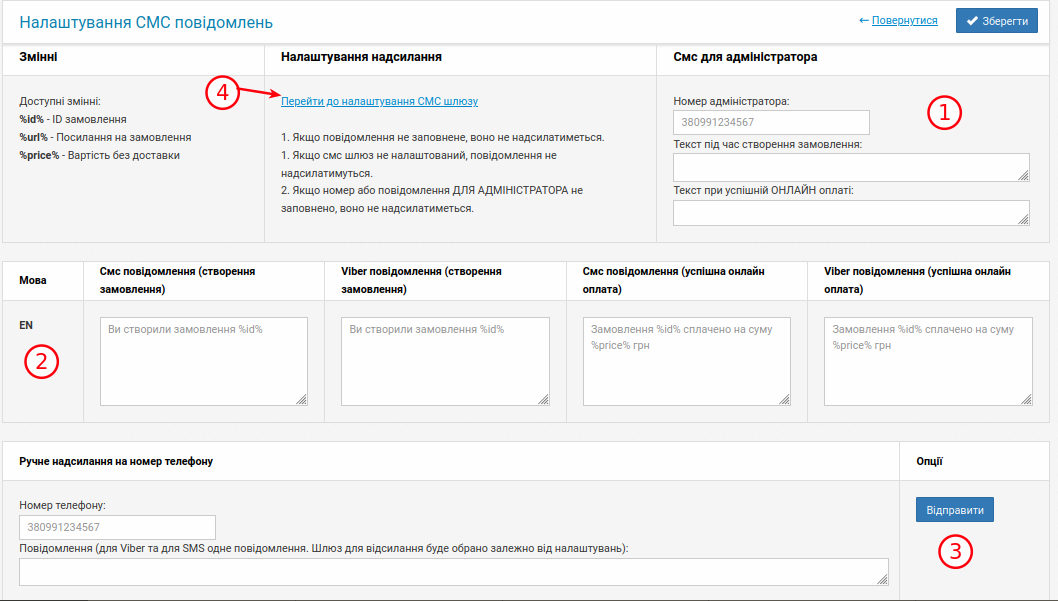The width and height of the screenshot is (1058, 601).
Task: Grab resize handle of EN Viber successful-payment textarea
Action: (1026, 399)
